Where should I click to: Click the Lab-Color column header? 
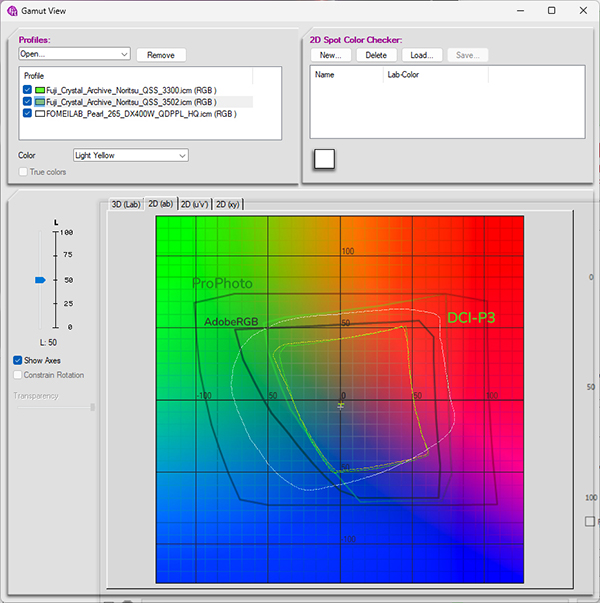(436, 75)
